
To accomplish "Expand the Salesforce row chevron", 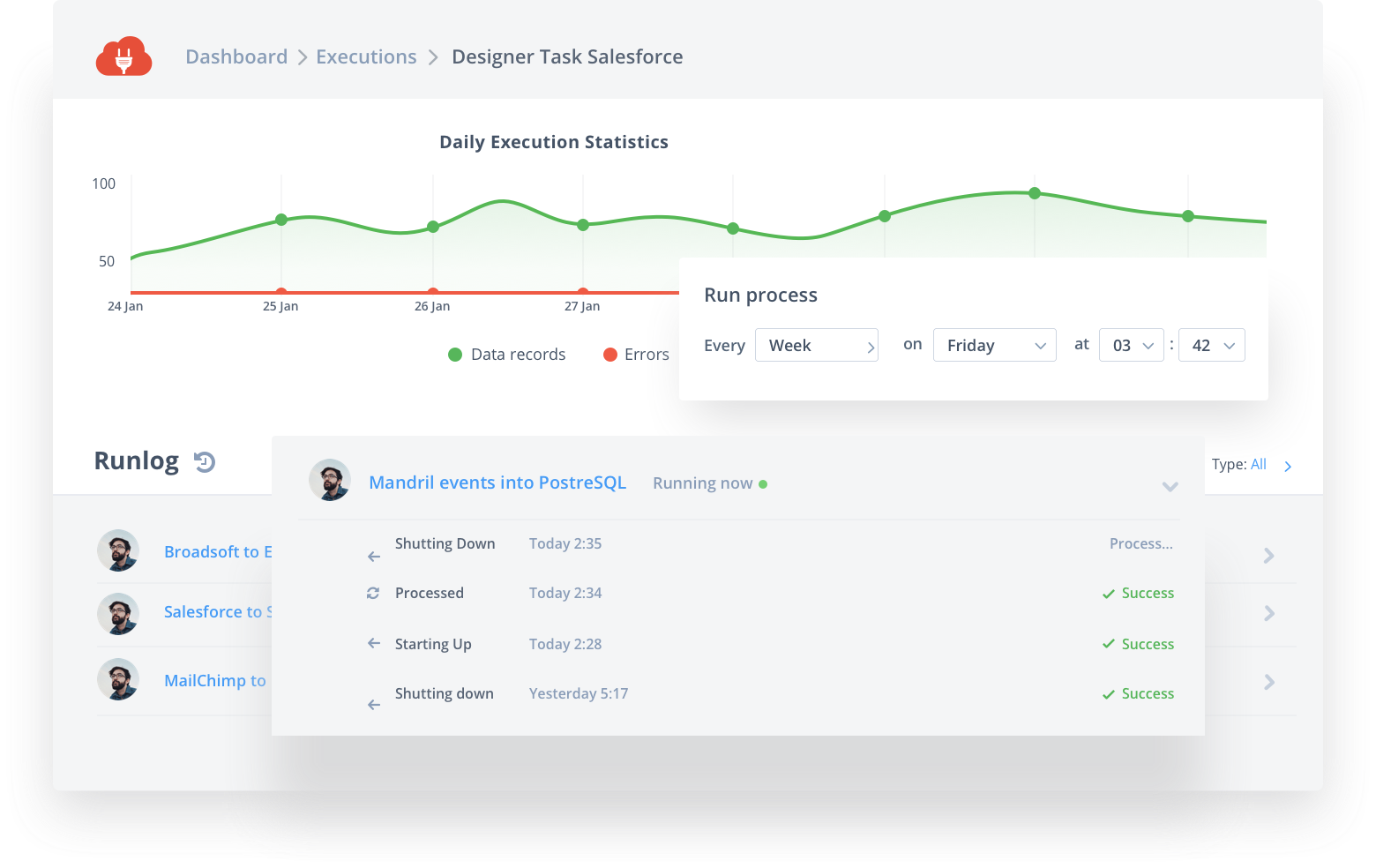I will (x=1269, y=613).
